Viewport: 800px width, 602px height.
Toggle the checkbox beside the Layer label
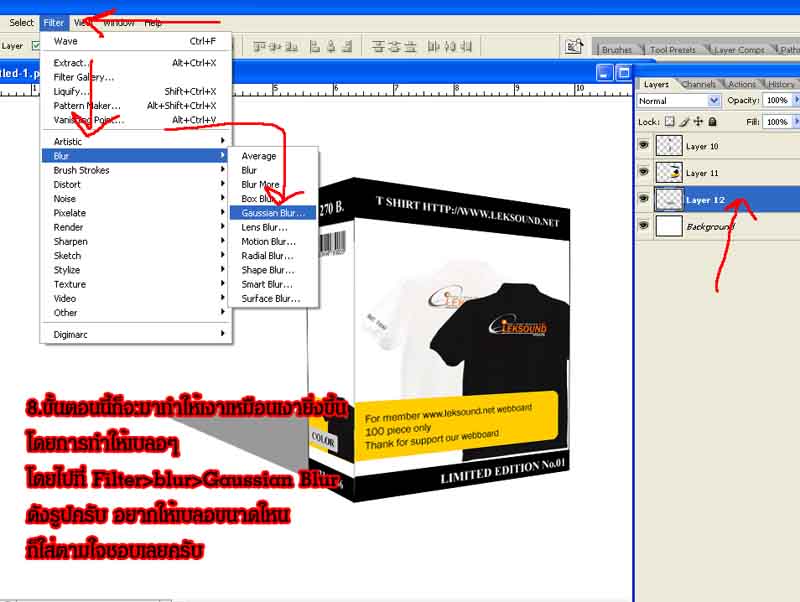coord(36,46)
